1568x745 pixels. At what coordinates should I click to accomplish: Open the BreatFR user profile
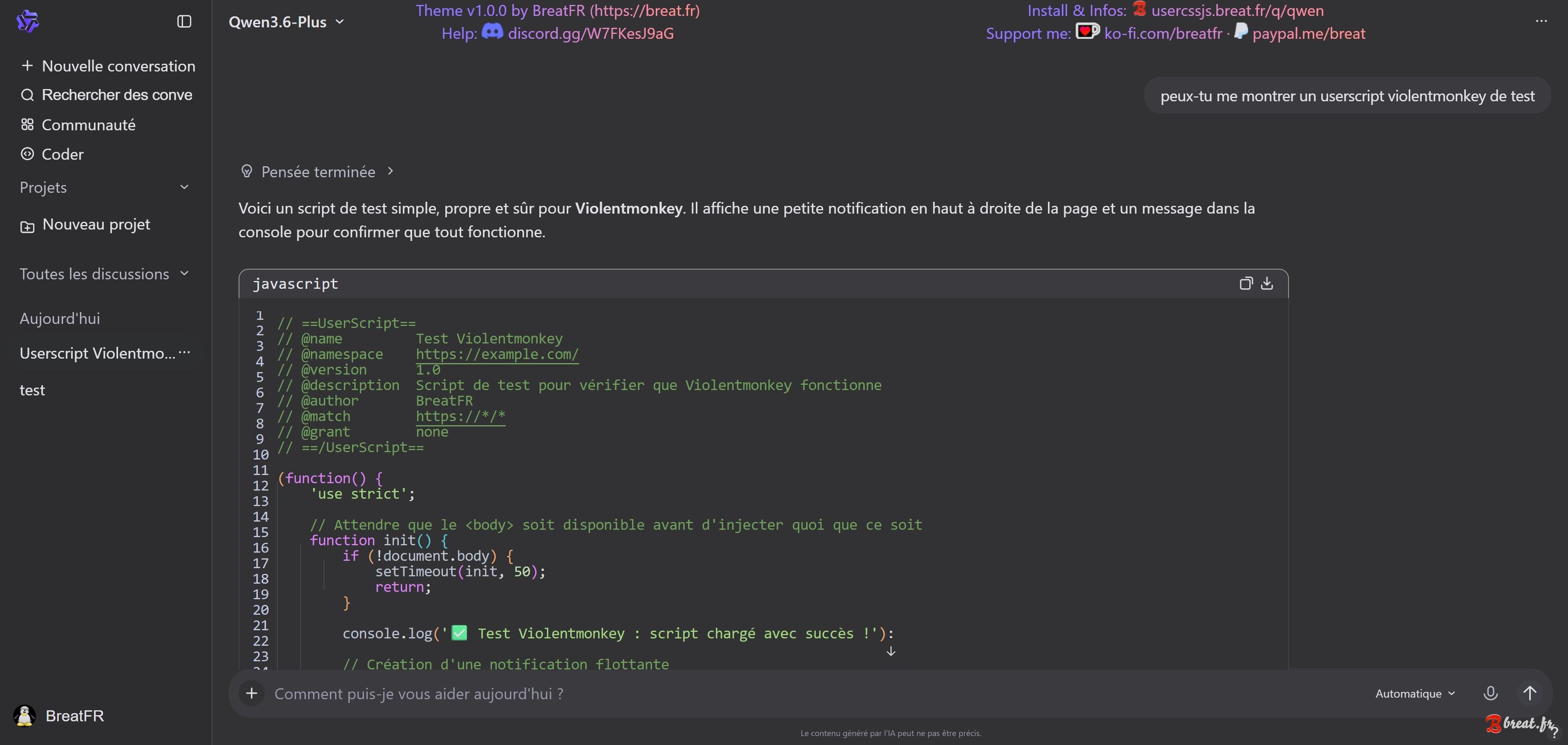pos(59,716)
